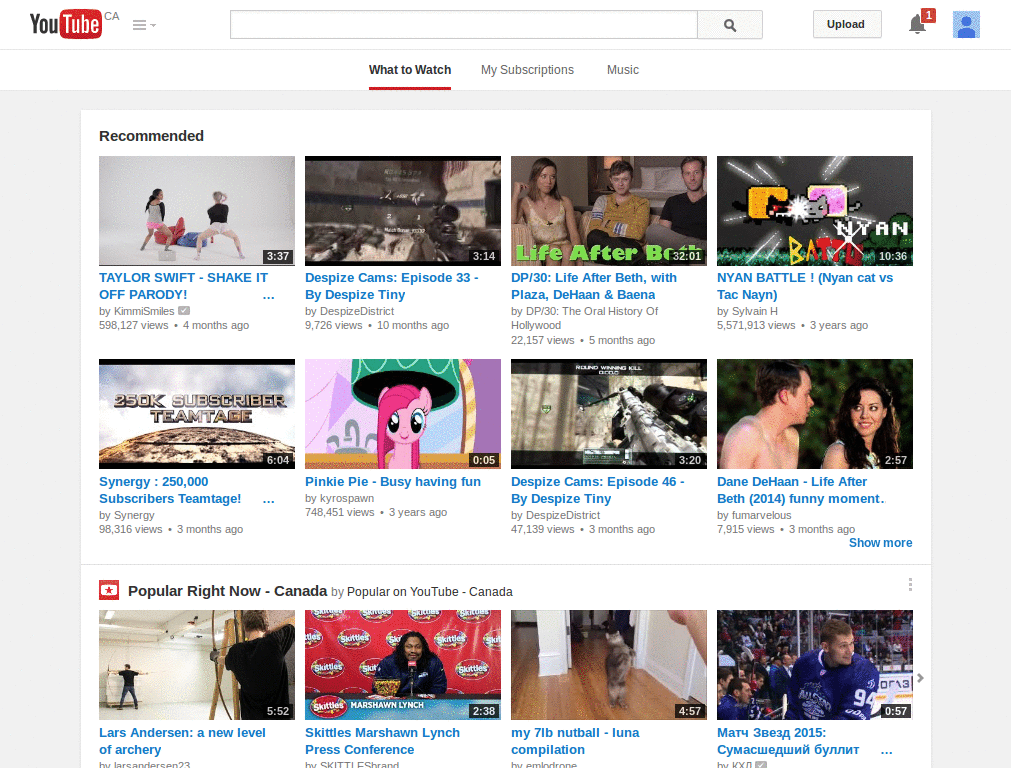Click the Popular Right Now red star icon
The image size is (1024, 768).
pyautogui.click(x=109, y=590)
